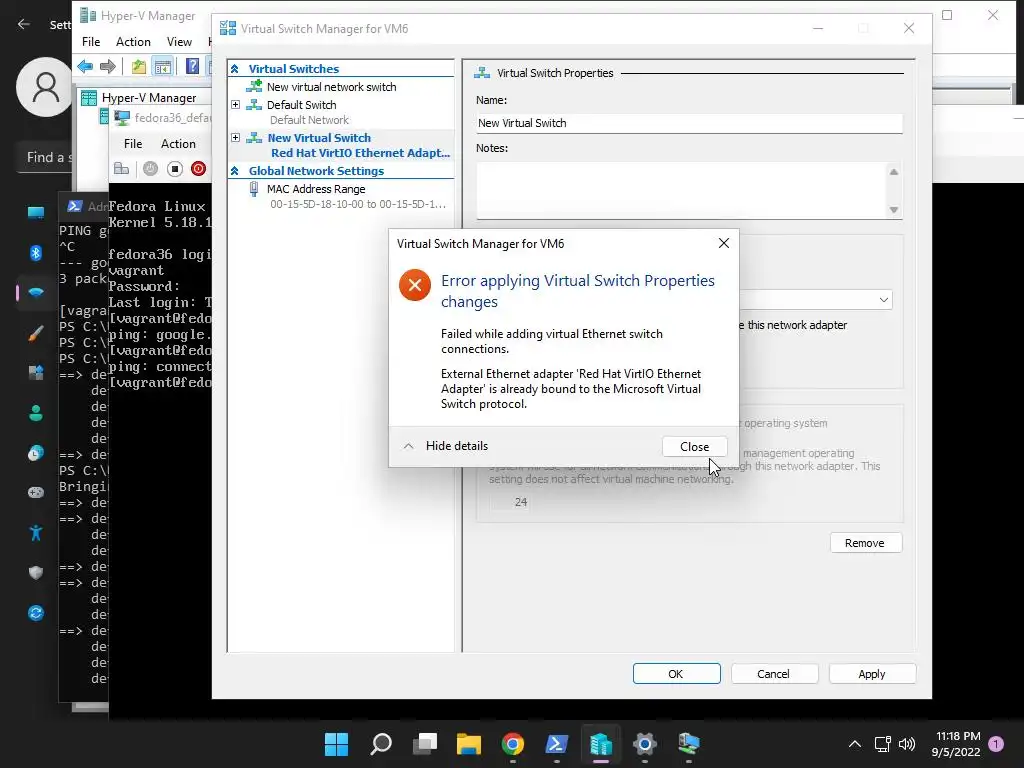Open Task View from taskbar

(x=424, y=743)
